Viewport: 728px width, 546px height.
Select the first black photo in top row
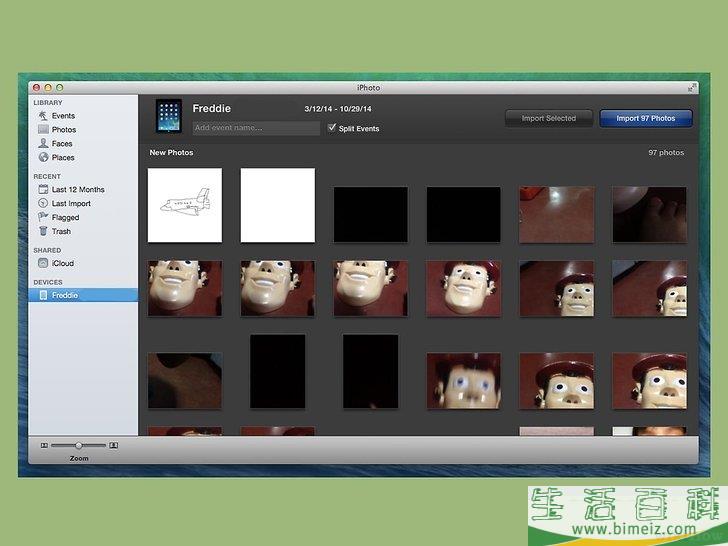[x=370, y=214]
